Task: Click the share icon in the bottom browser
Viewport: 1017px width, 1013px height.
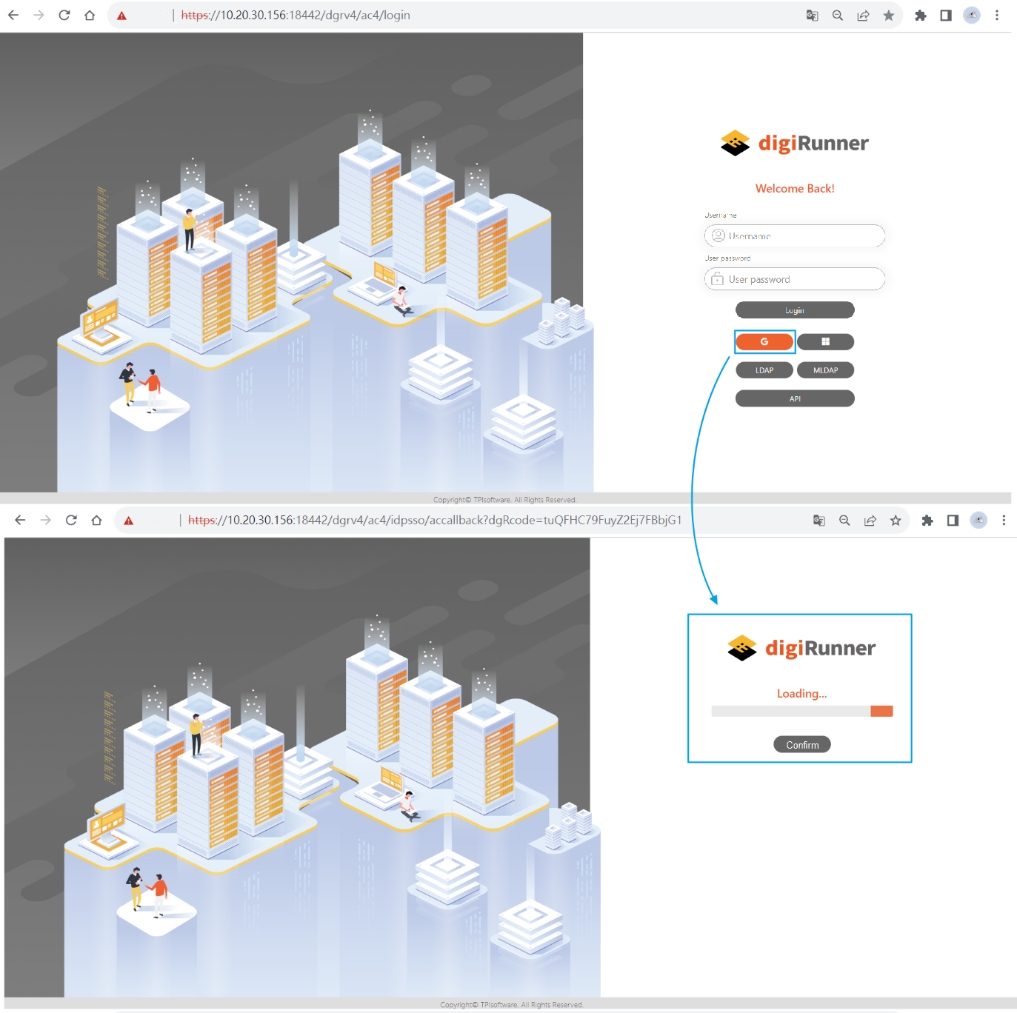Action: pos(870,520)
